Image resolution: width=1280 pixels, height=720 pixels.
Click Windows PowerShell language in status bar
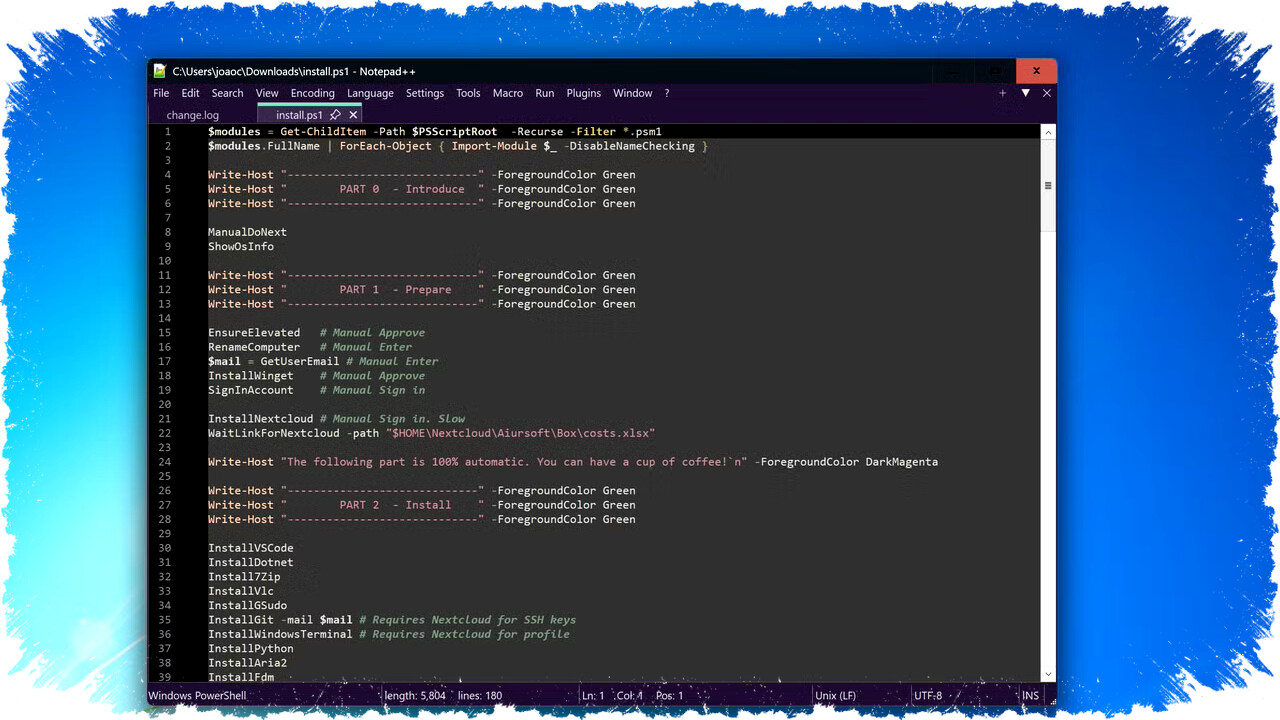pyautogui.click(x=199, y=696)
